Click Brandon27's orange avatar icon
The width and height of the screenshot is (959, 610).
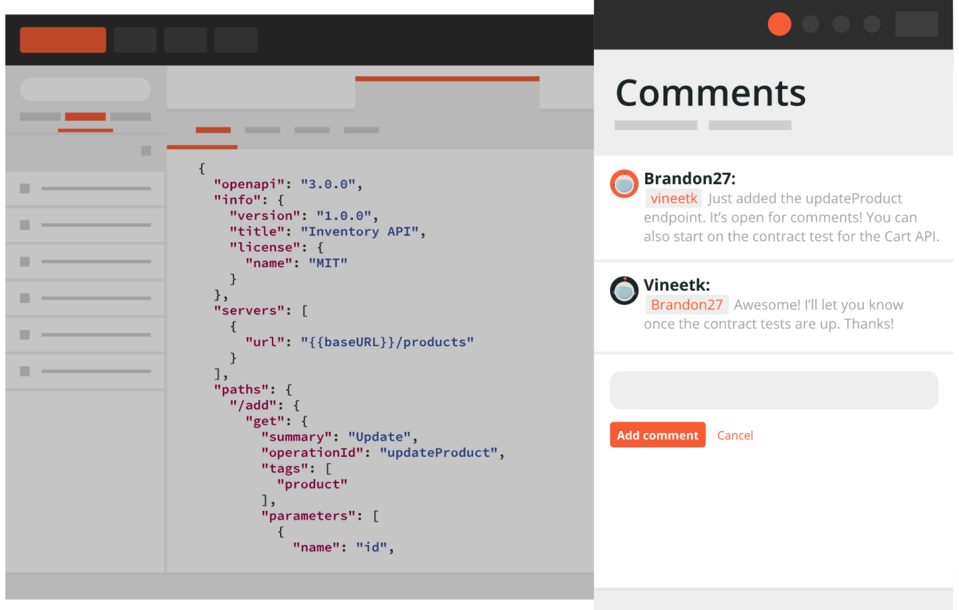[624, 184]
